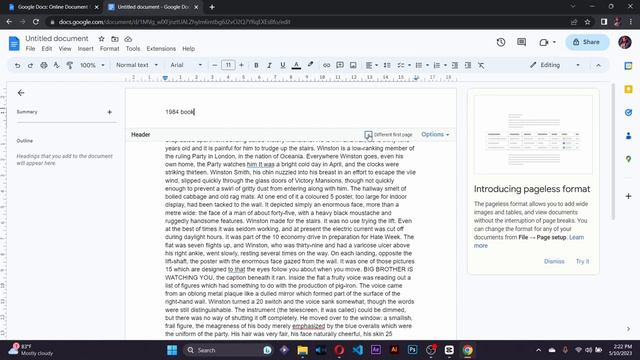Open the zoom level dropdown
Screen dimensions: 640x360
(x=92, y=65)
